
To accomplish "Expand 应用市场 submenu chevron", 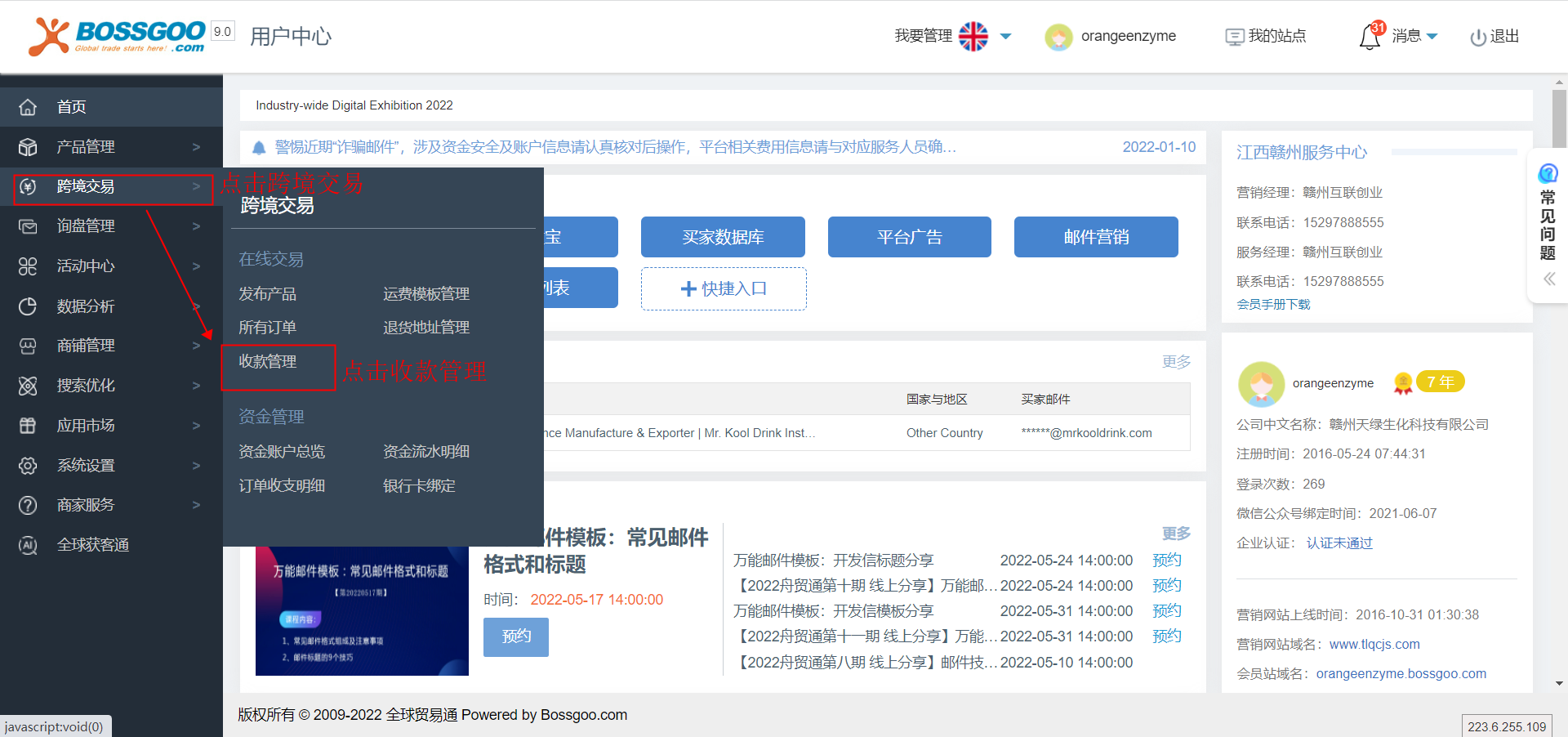I will 196,426.
